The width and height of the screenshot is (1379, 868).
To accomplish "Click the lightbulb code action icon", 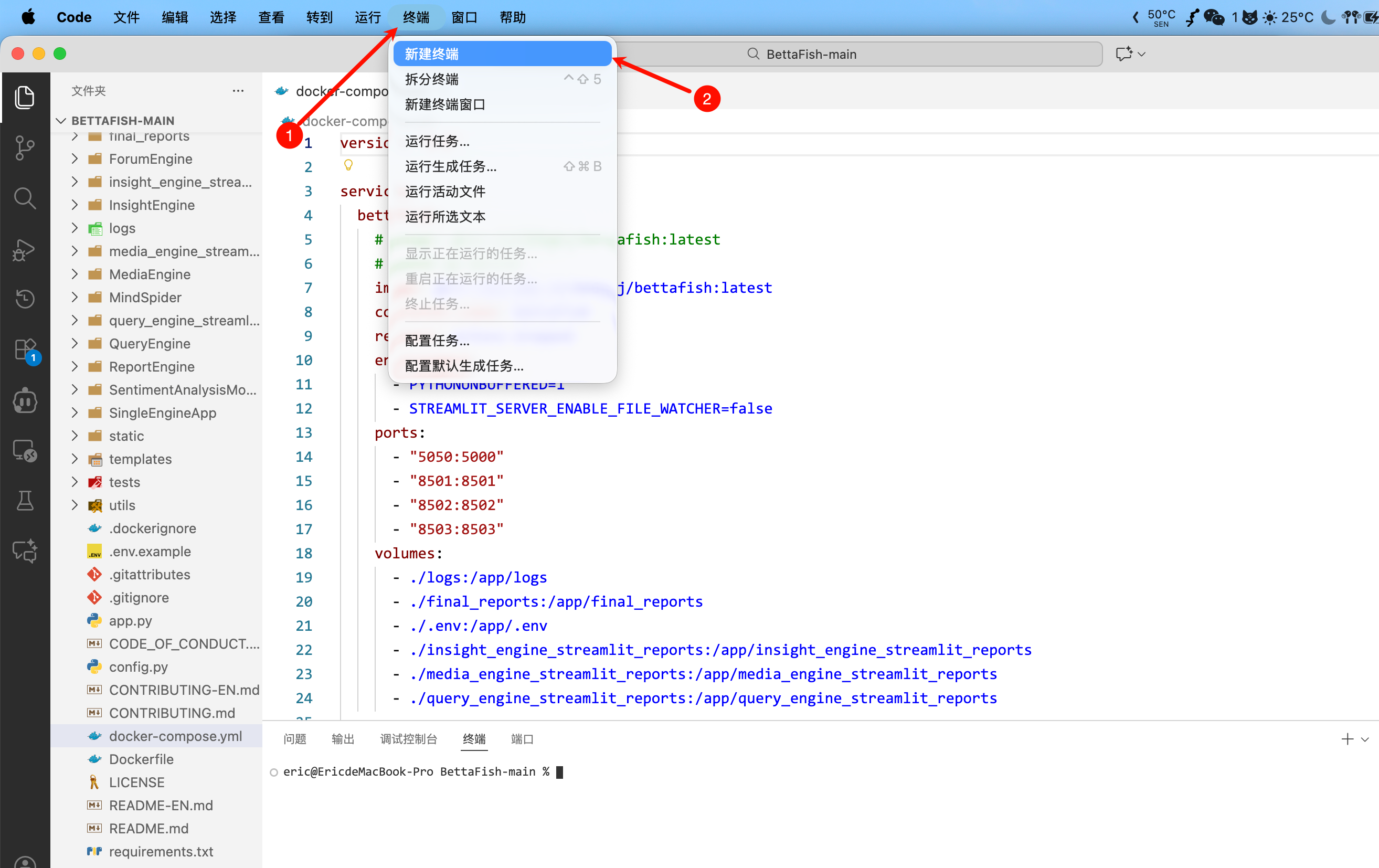I will click(348, 166).
